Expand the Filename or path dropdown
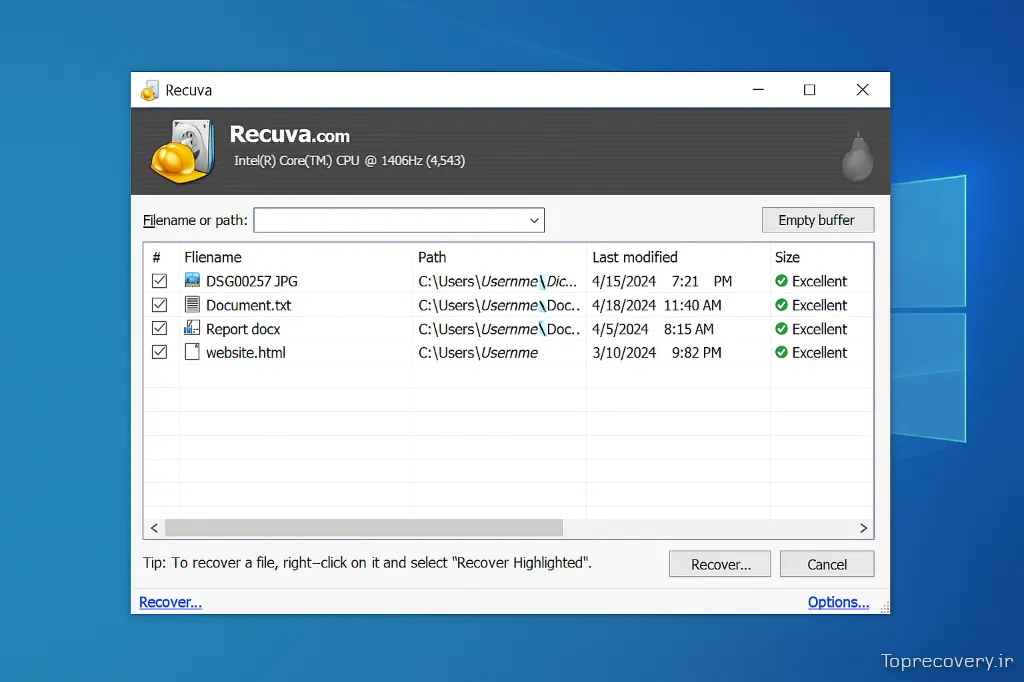 [x=534, y=220]
